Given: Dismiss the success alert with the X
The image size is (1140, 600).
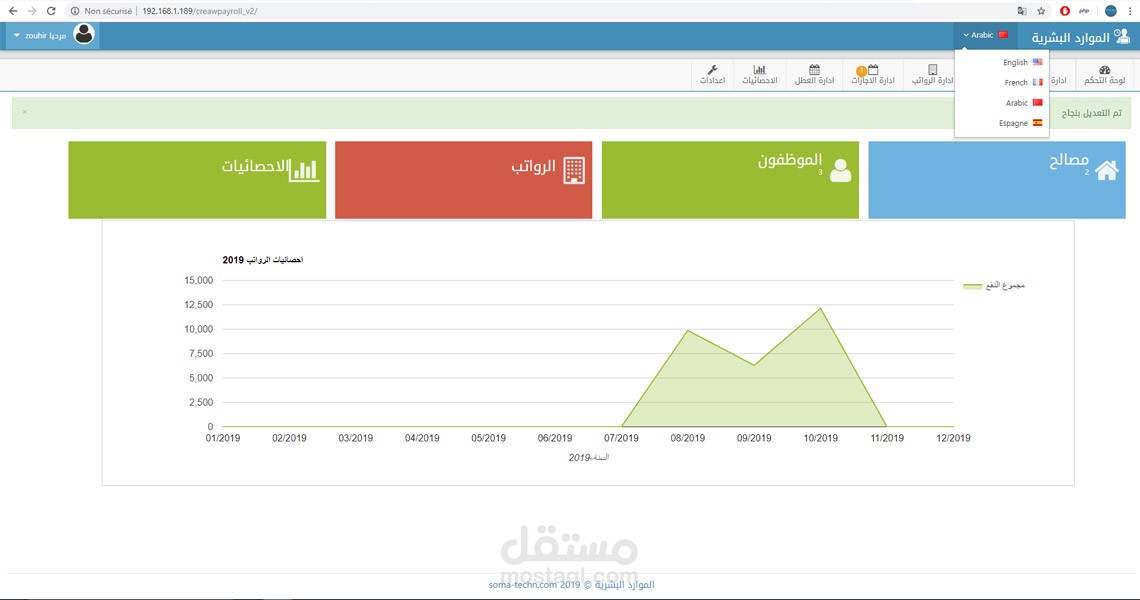Looking at the screenshot, I should point(25,112).
